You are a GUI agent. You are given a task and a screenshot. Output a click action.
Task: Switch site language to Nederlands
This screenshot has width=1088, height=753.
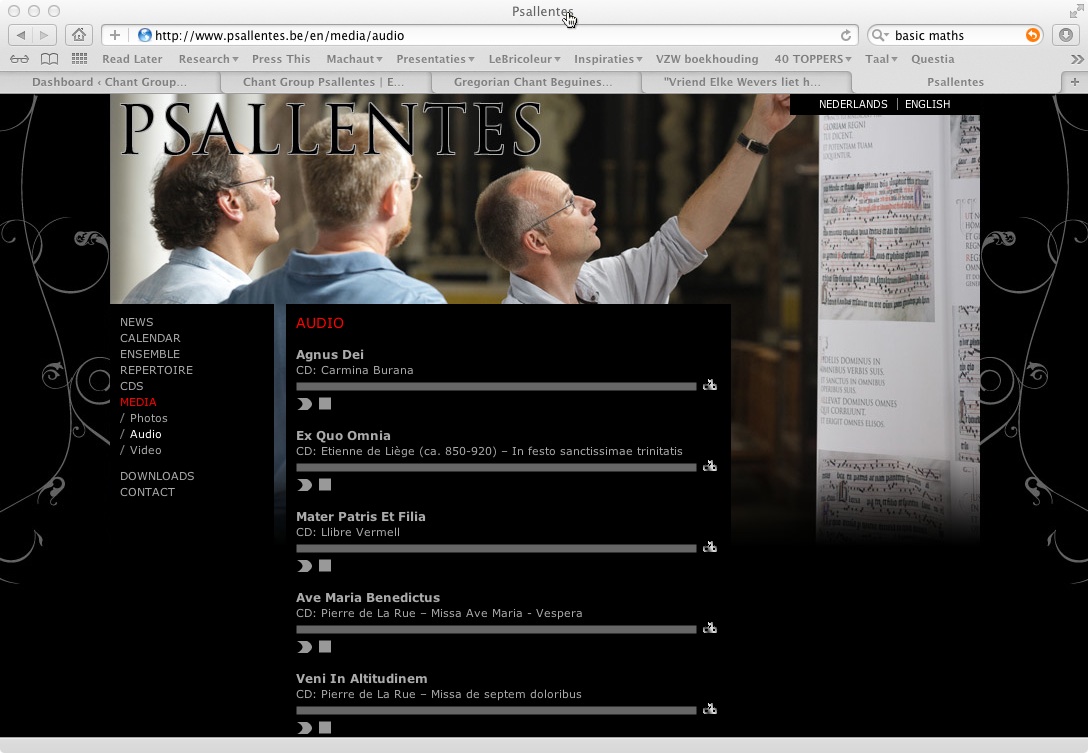pyautogui.click(x=852, y=104)
